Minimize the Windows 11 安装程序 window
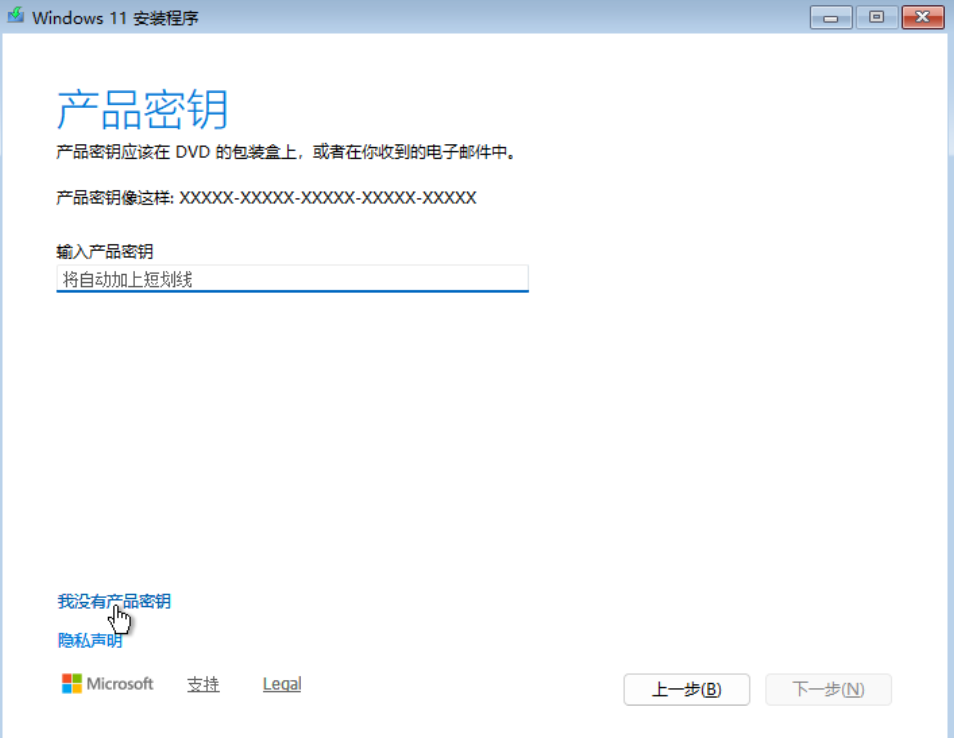Viewport: 954px width, 738px height. click(x=831, y=17)
